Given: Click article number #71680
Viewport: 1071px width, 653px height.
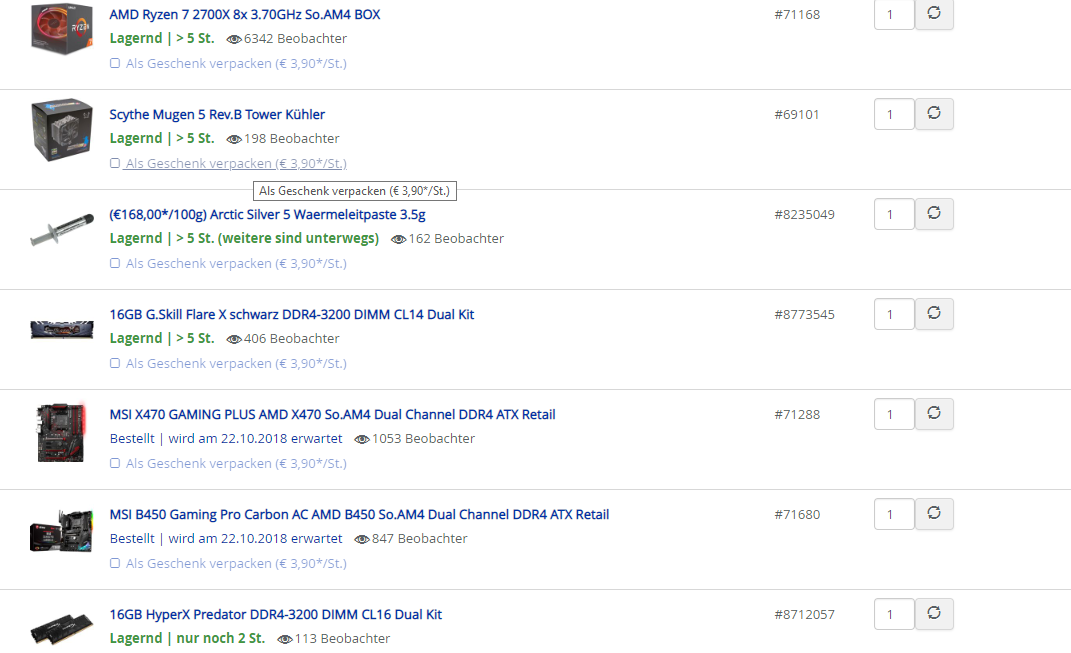Looking at the screenshot, I should tap(797, 514).
